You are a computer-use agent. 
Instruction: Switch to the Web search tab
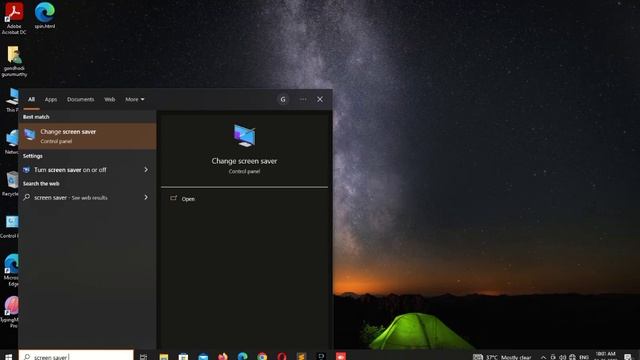coord(109,100)
